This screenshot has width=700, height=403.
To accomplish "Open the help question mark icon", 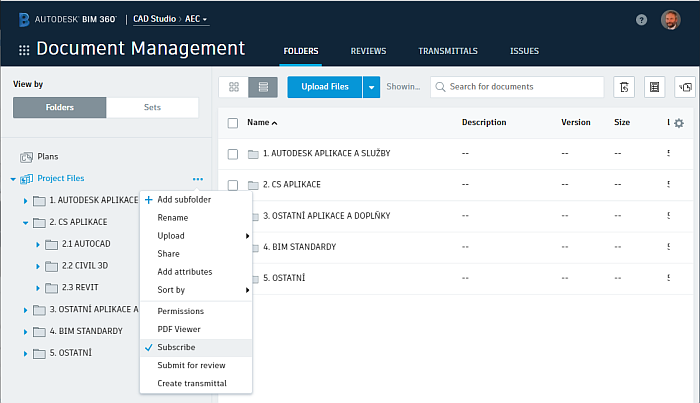I will pos(641,20).
